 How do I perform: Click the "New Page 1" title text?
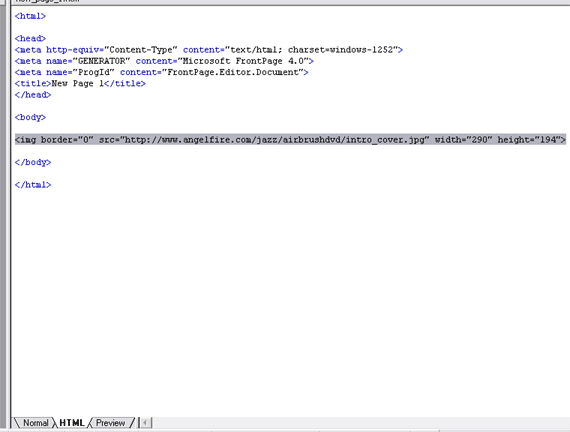click(77, 84)
